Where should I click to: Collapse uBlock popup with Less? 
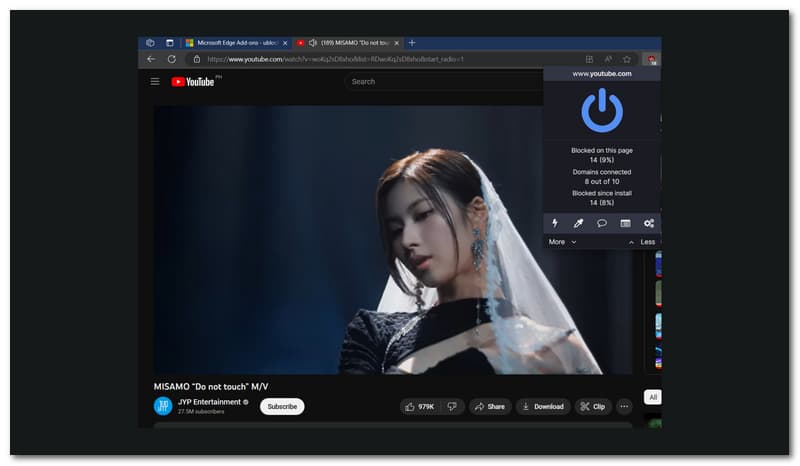(x=642, y=242)
